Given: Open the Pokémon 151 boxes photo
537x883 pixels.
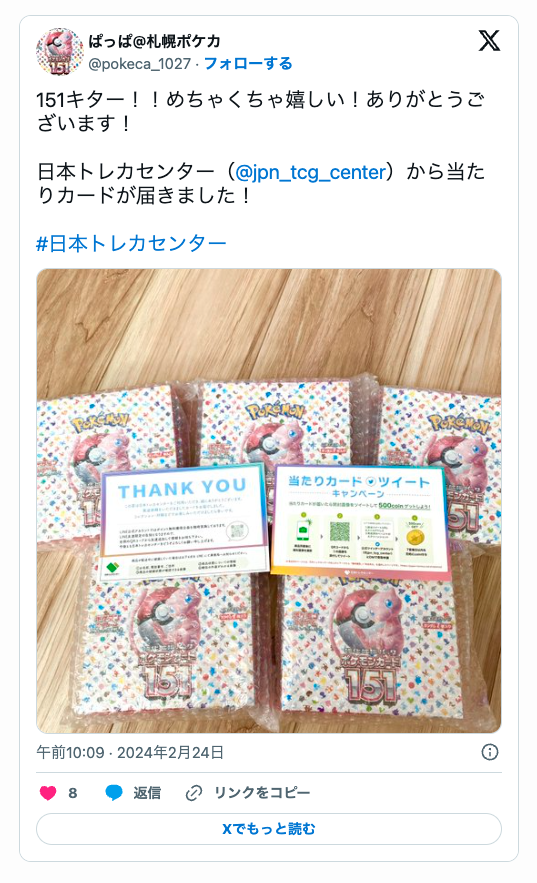Looking at the screenshot, I should pos(268,501).
